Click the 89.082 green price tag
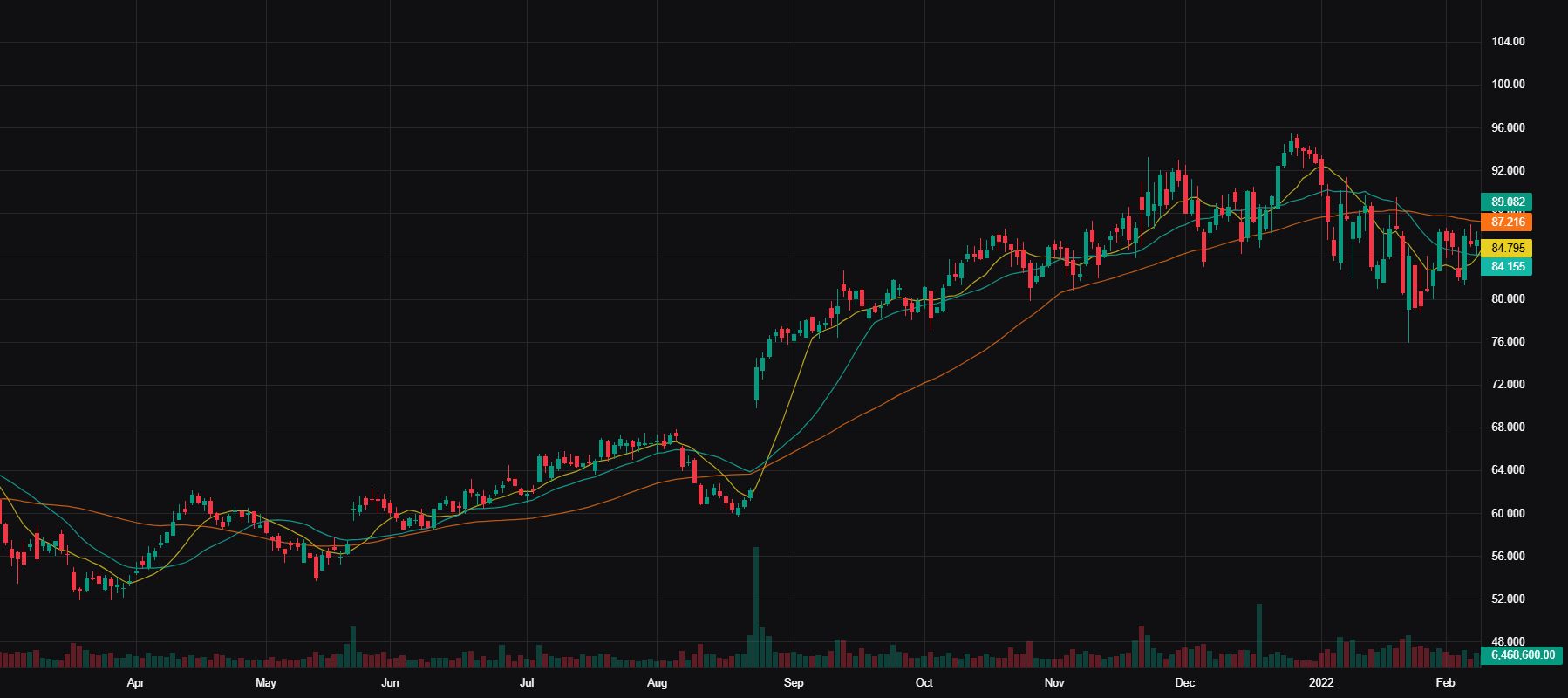This screenshot has height=698, width=1568. (x=1507, y=202)
